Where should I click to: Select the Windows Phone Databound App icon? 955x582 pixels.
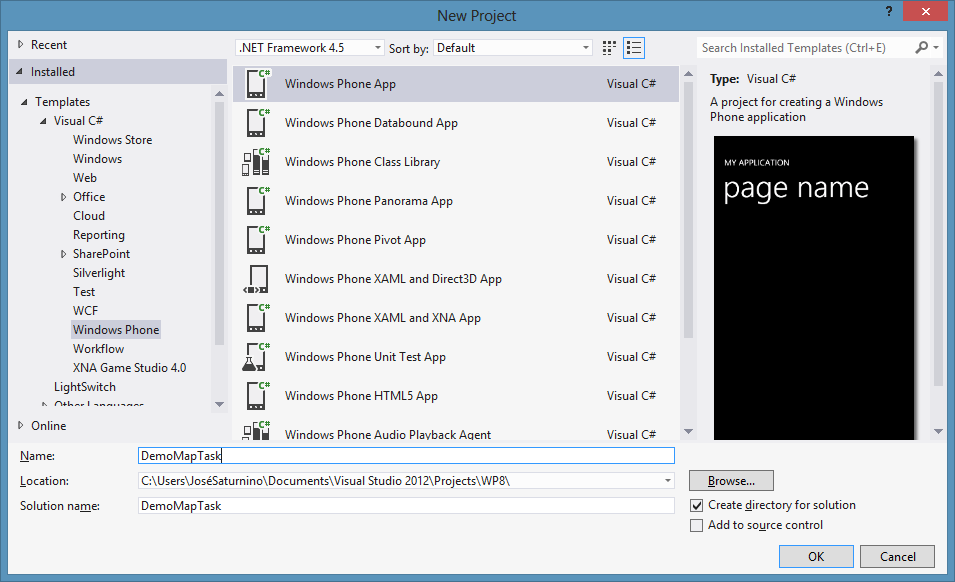[257, 123]
